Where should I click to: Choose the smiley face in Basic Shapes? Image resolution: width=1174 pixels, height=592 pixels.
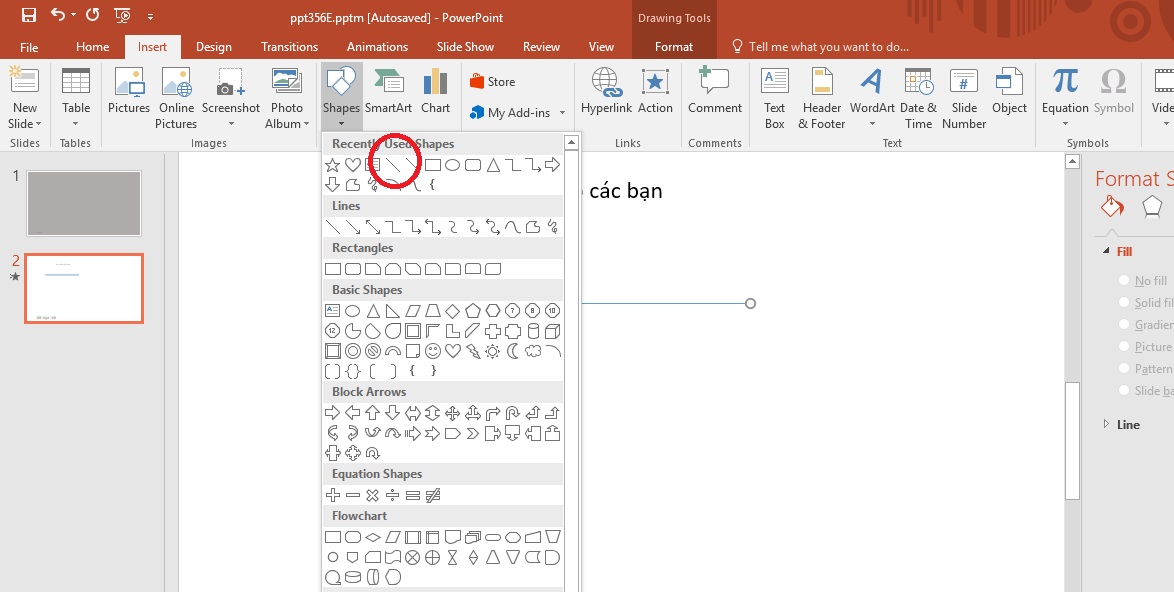point(433,351)
